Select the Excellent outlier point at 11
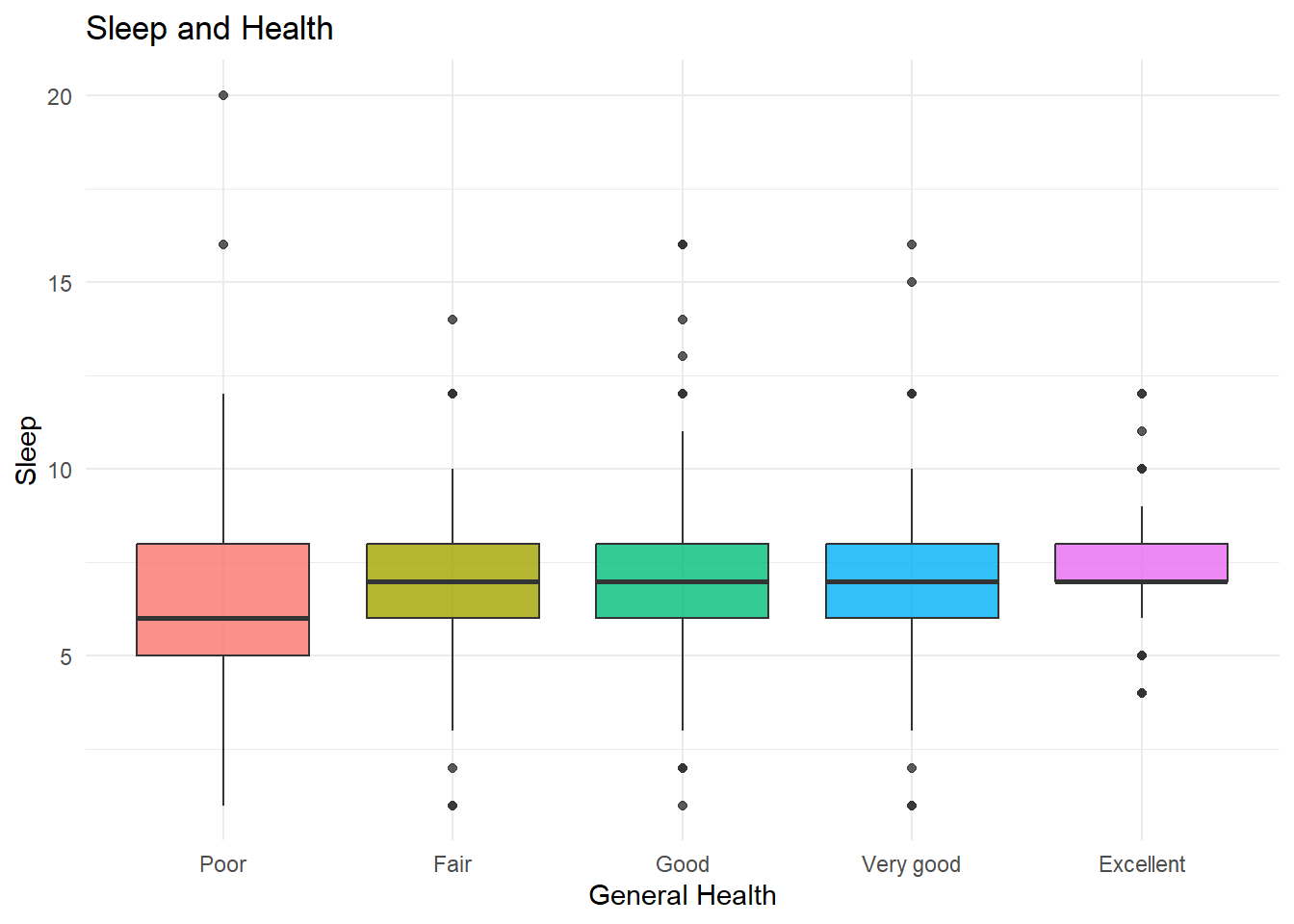The height and width of the screenshot is (924, 1294). coord(1142,431)
